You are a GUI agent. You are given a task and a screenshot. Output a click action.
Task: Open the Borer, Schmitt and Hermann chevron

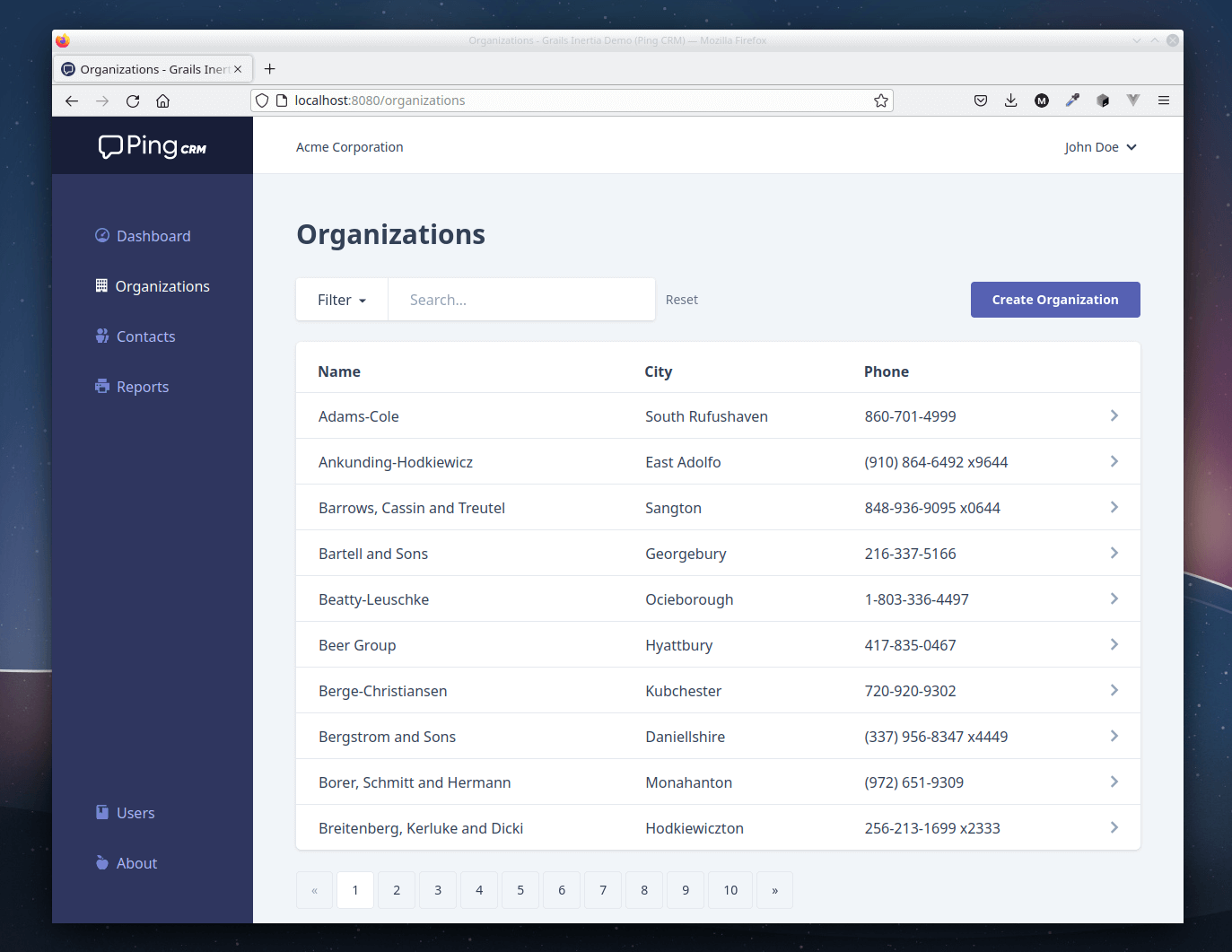point(1114,782)
